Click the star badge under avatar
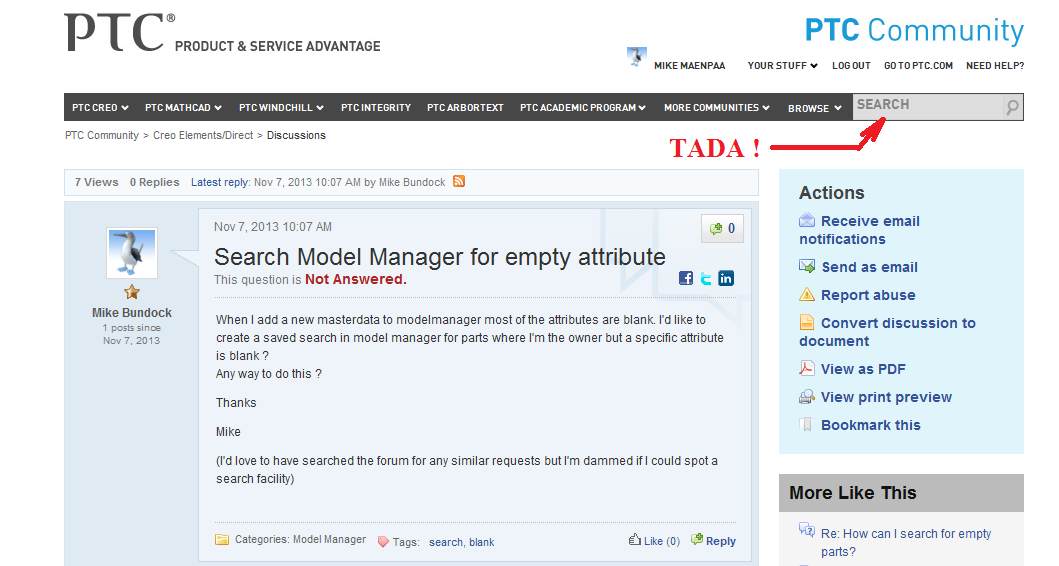The image size is (1059, 566). pos(132,292)
